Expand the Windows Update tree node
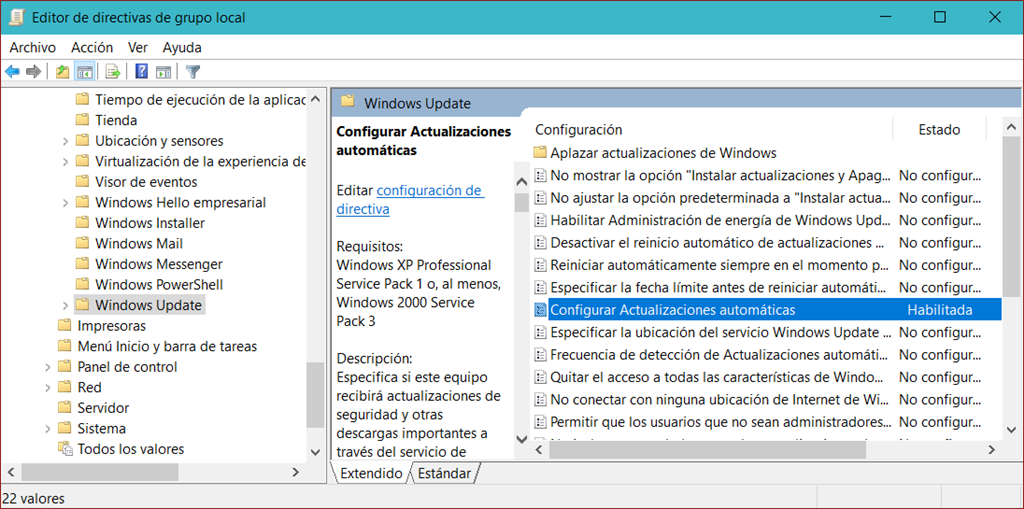The width and height of the screenshot is (1024, 509). [65, 305]
